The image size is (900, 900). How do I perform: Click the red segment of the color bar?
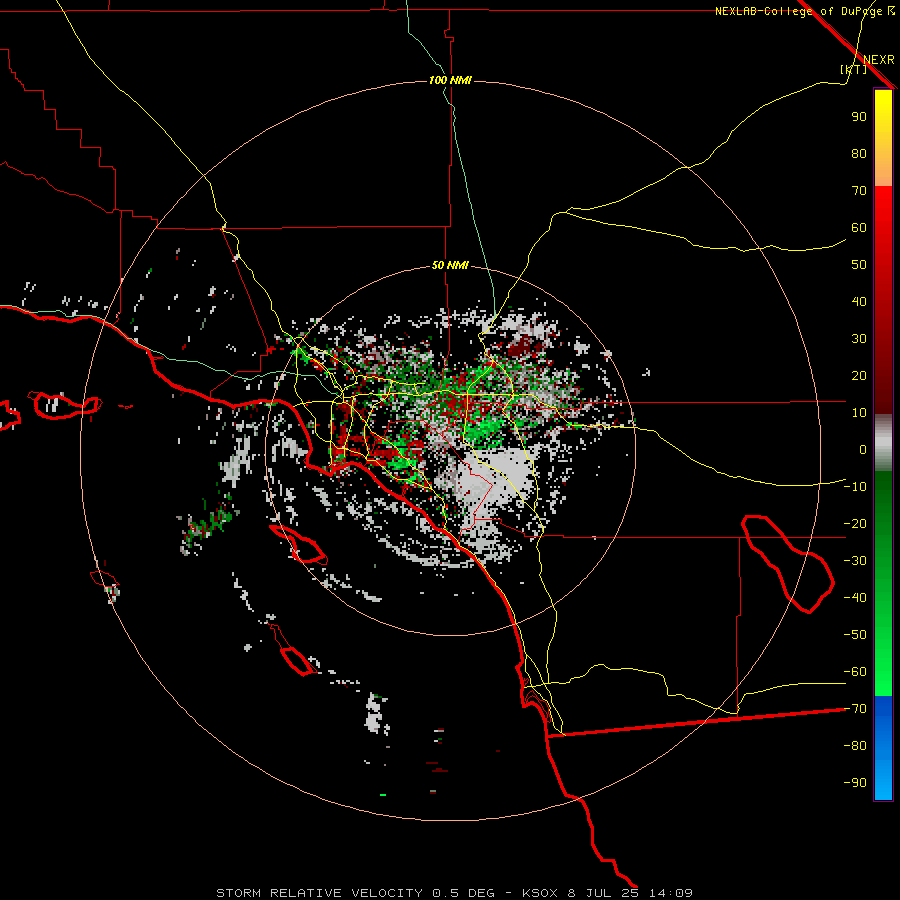tap(883, 300)
